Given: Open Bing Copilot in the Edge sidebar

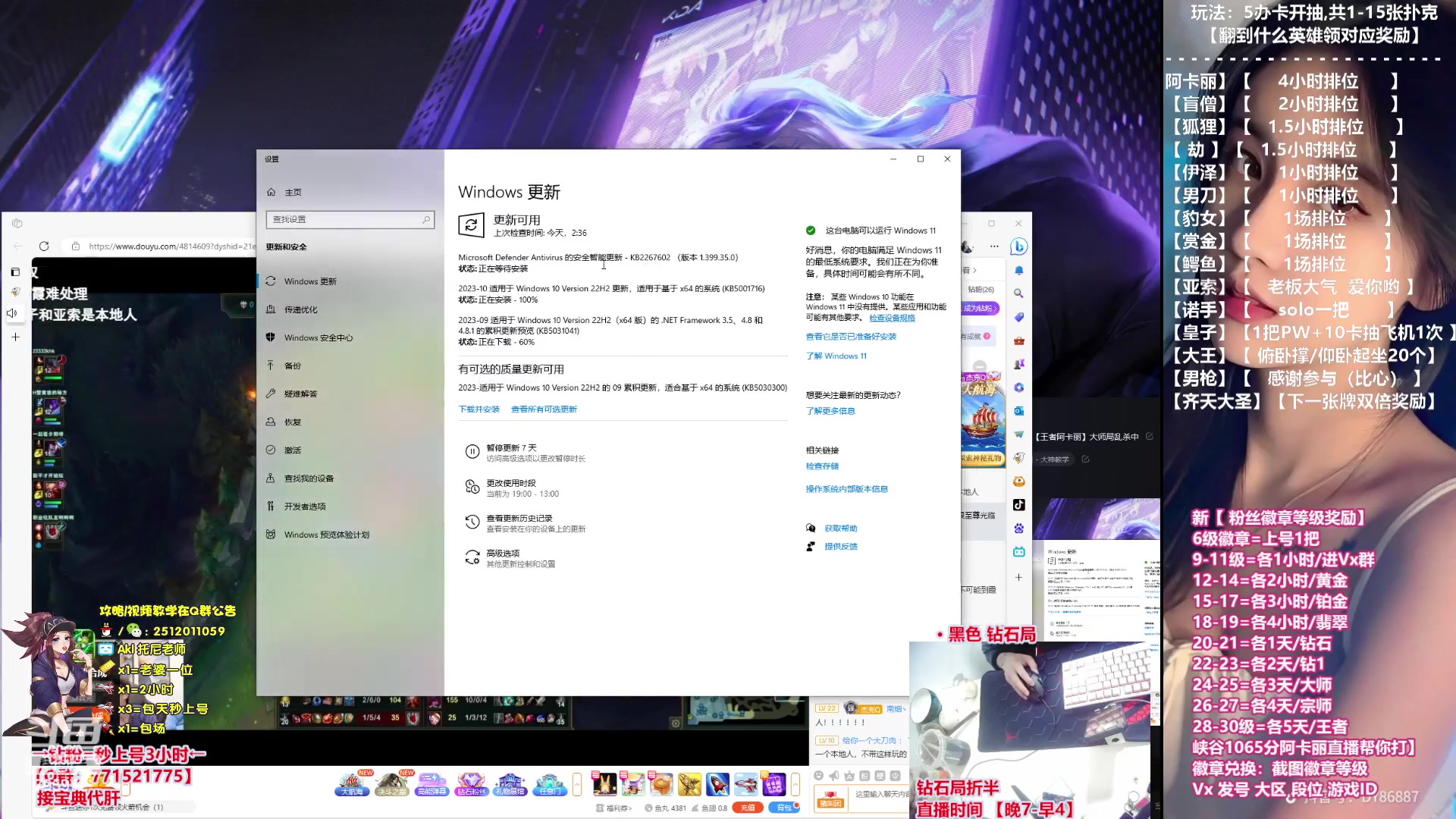Looking at the screenshot, I should click(1020, 246).
